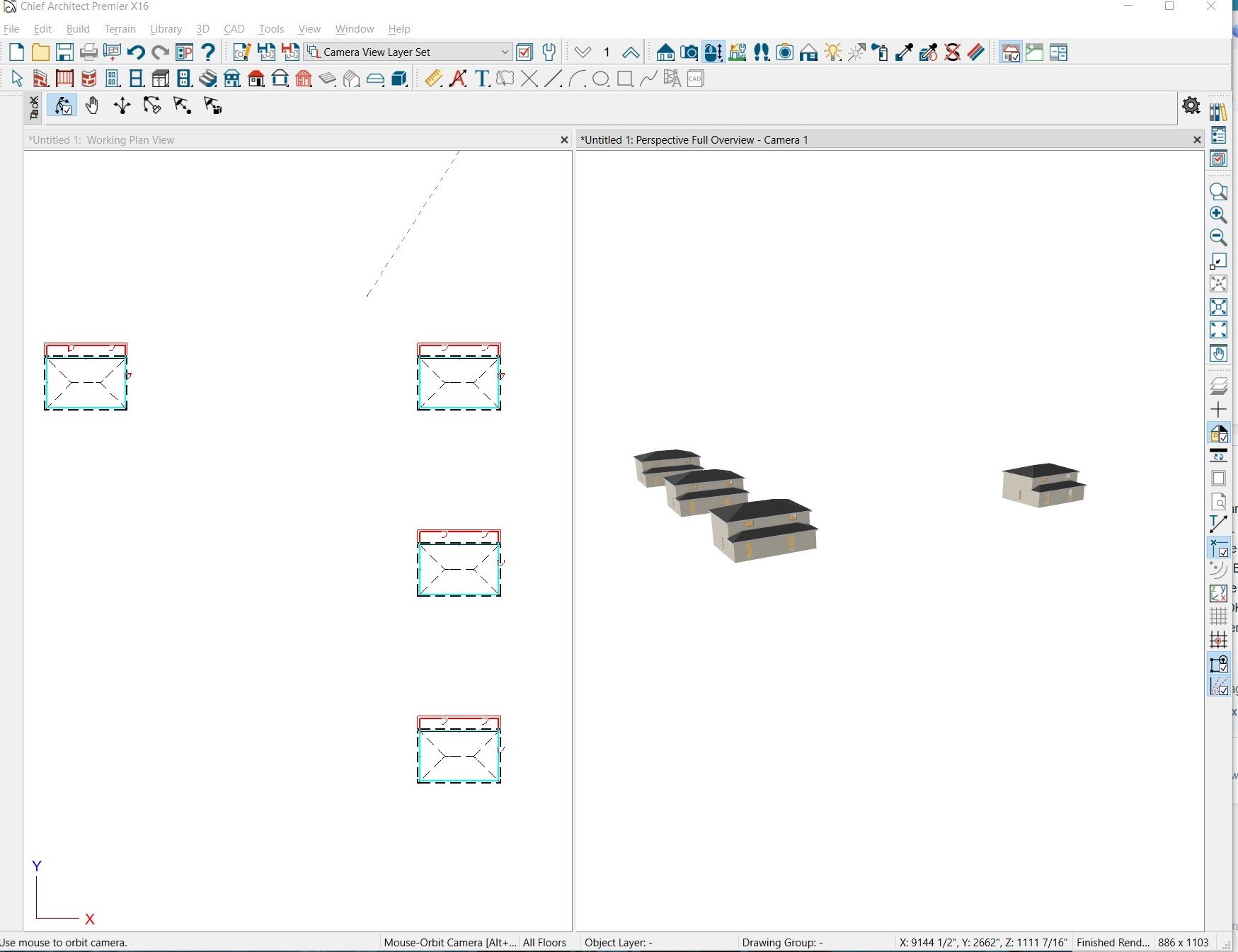Toggle the Reference Display house icon
Screen dimensions: 1238x952
click(1218, 433)
